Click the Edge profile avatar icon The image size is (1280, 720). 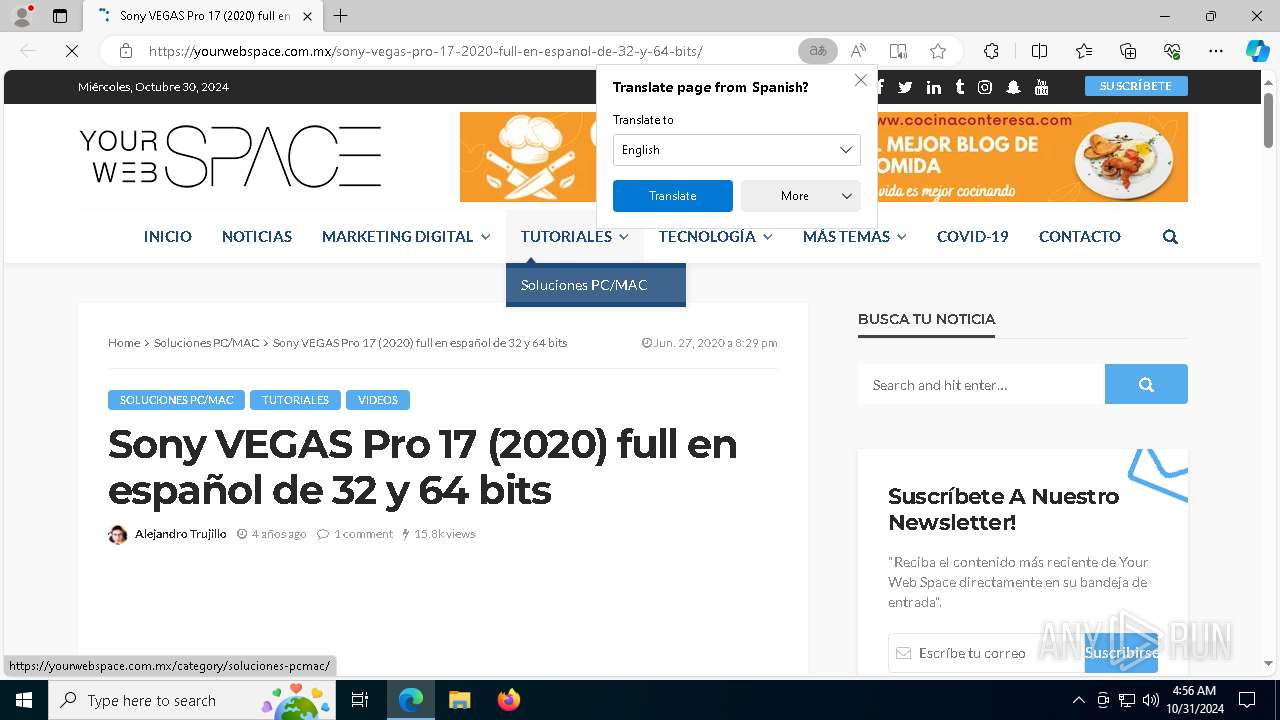point(22,16)
